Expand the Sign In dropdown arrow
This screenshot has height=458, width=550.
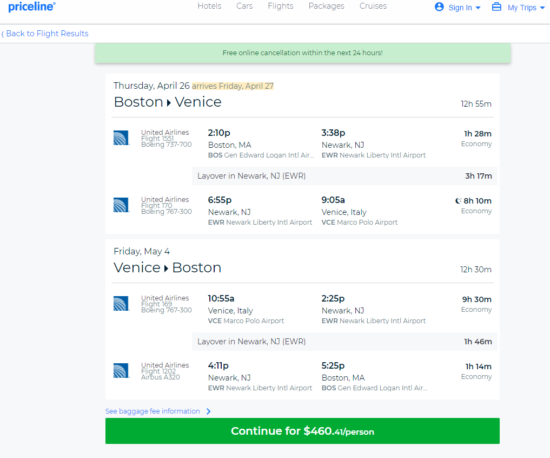click(478, 8)
